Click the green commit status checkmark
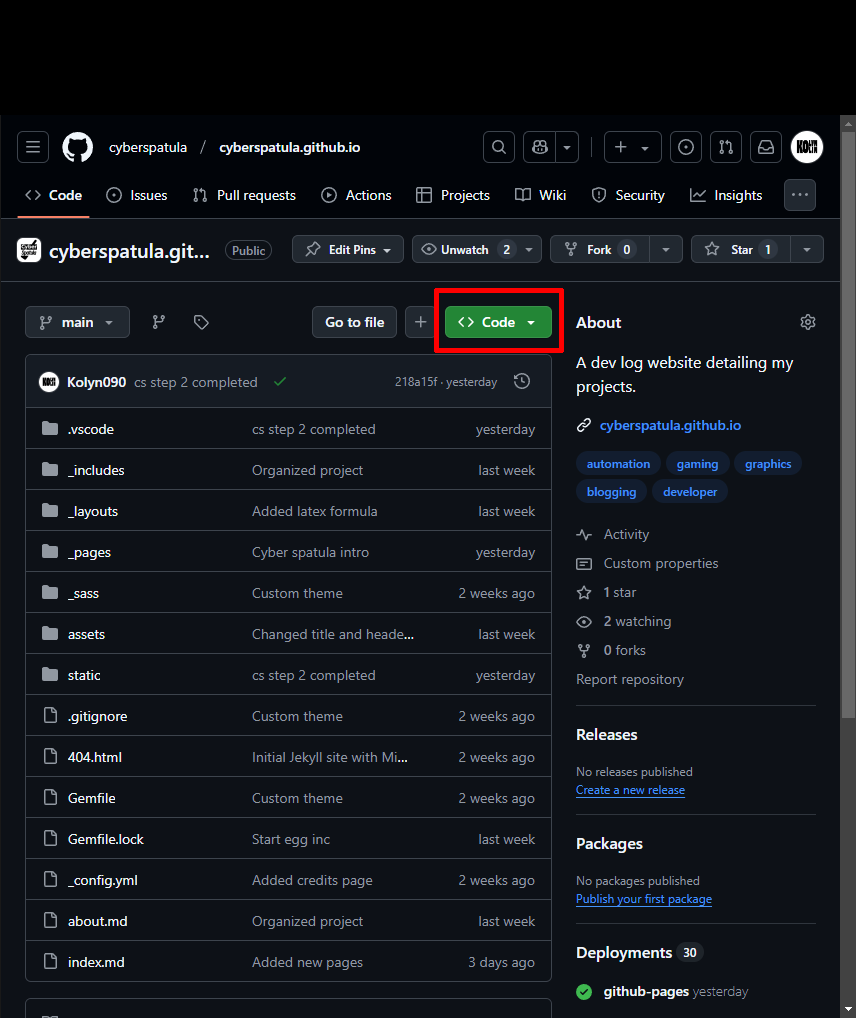The height and width of the screenshot is (1018, 856). 280,382
